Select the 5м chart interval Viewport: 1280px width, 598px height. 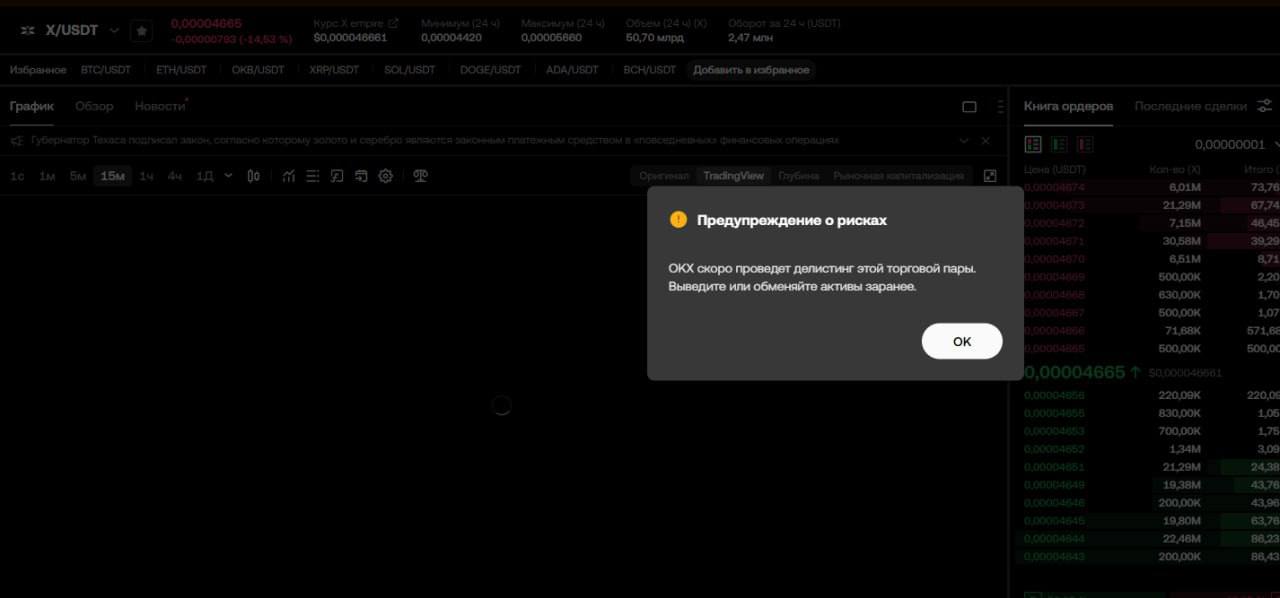tap(78, 176)
